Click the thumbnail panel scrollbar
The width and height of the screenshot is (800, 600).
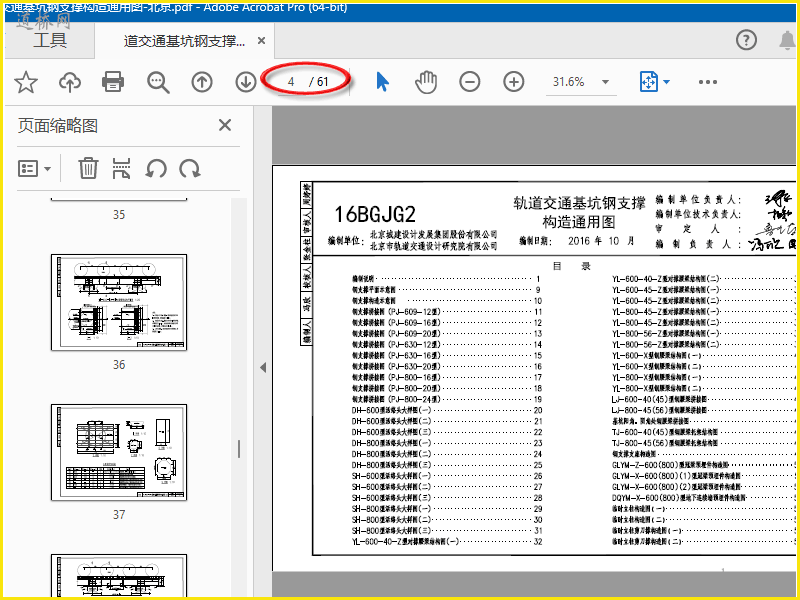pos(239,448)
